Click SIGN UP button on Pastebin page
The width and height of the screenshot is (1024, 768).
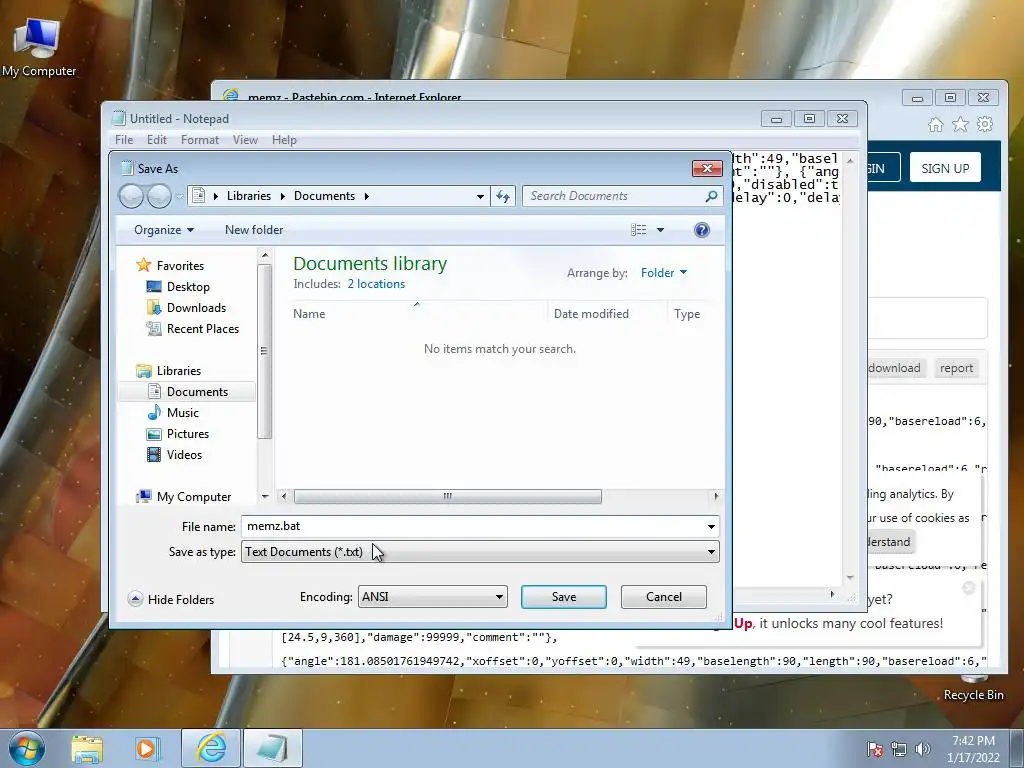(945, 168)
